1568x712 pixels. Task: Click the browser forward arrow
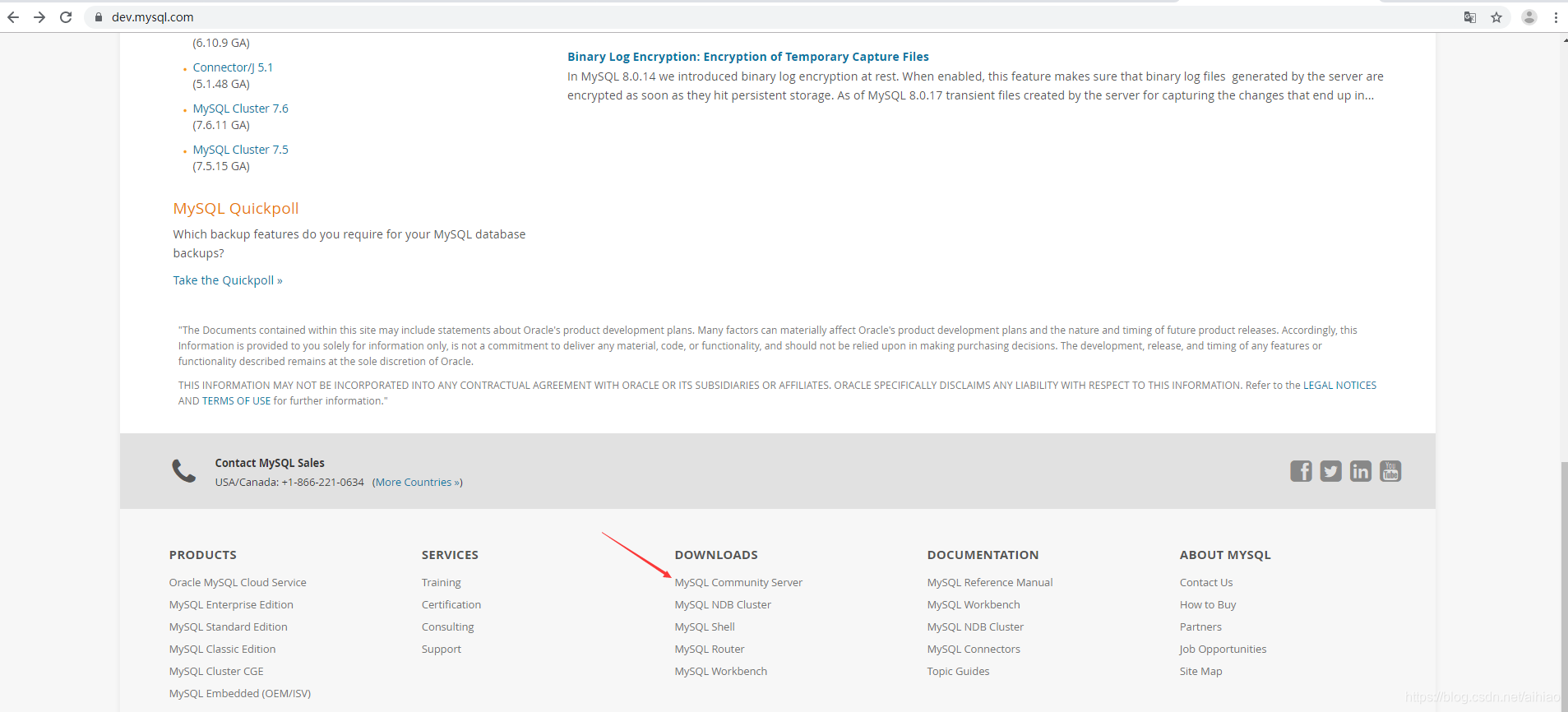coord(39,17)
